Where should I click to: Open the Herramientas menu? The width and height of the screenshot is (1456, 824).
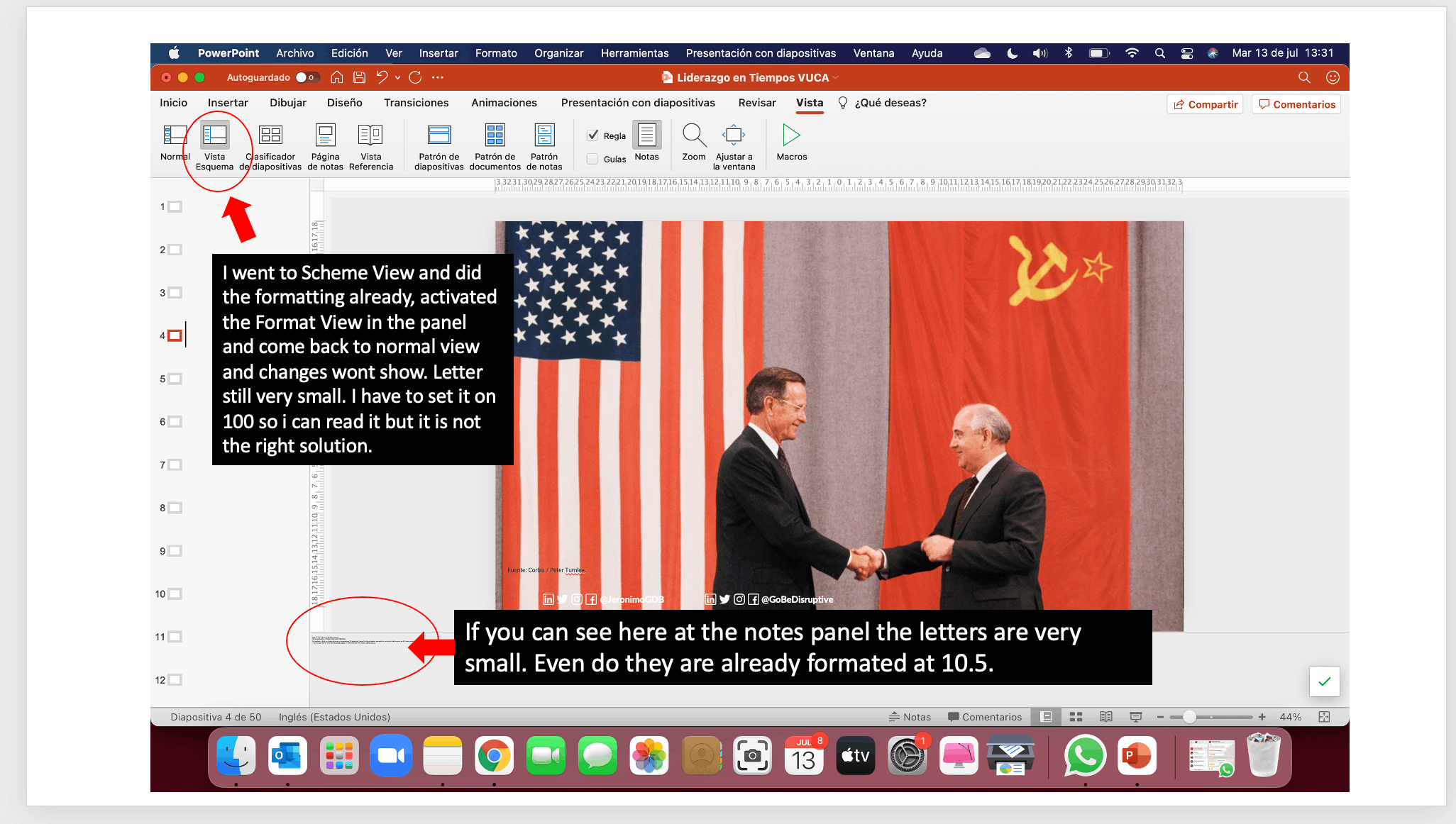click(634, 53)
